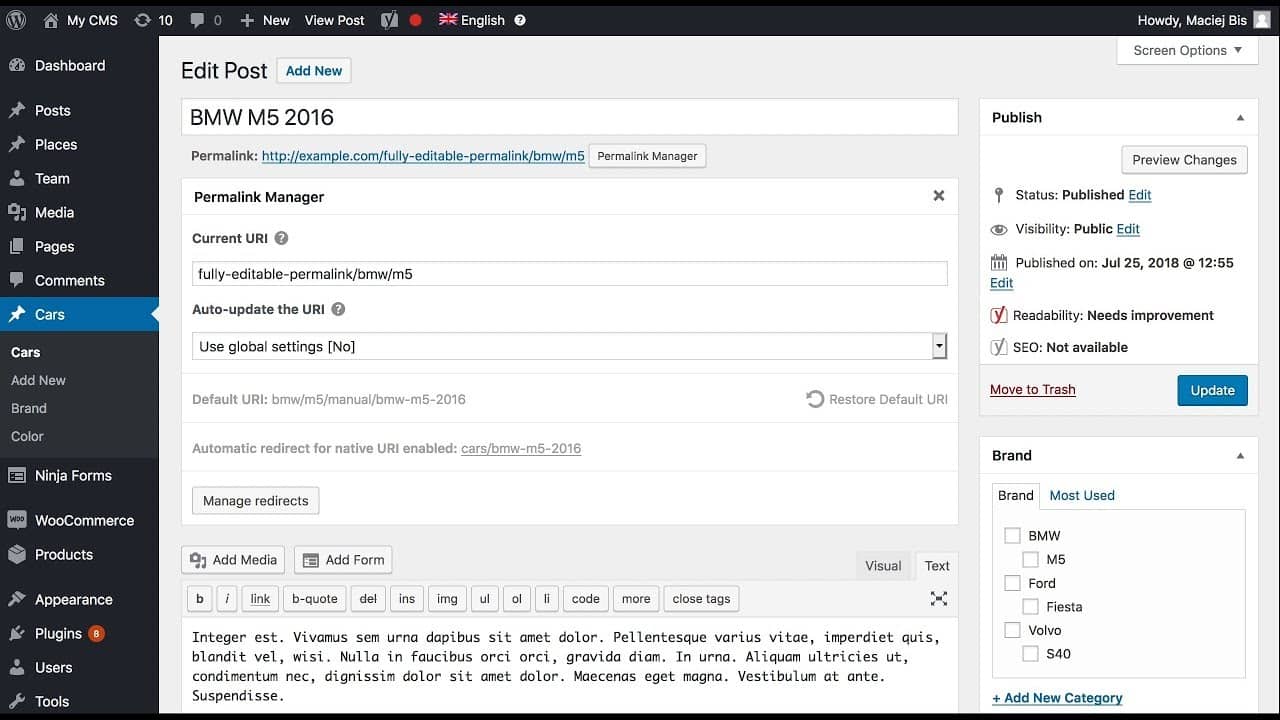The image size is (1280, 720).
Task: Click the blue Update button
Action: pyautogui.click(x=1212, y=391)
